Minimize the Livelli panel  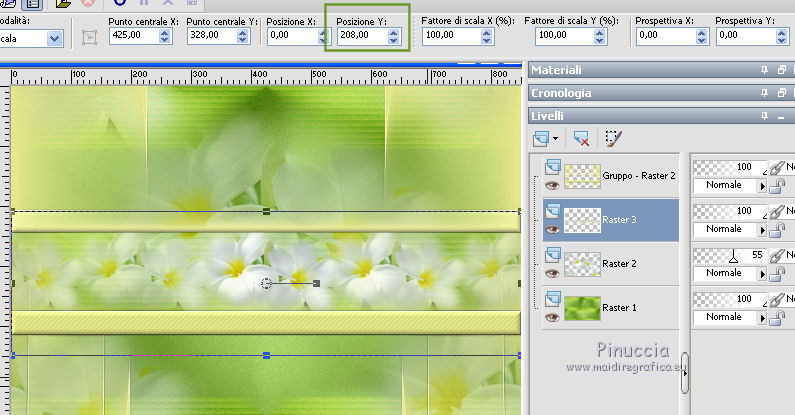tap(781, 117)
